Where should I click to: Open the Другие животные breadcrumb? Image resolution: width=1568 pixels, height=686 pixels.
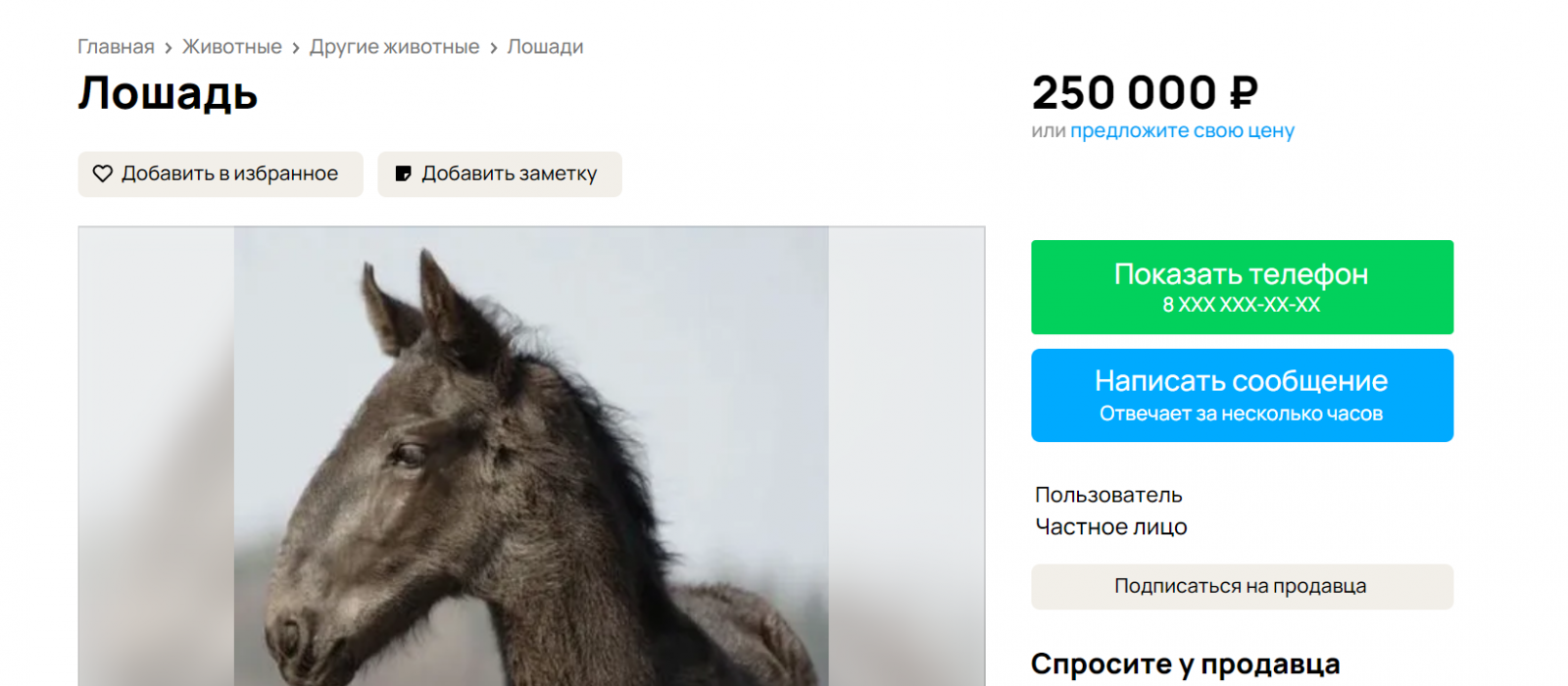pyautogui.click(x=394, y=47)
